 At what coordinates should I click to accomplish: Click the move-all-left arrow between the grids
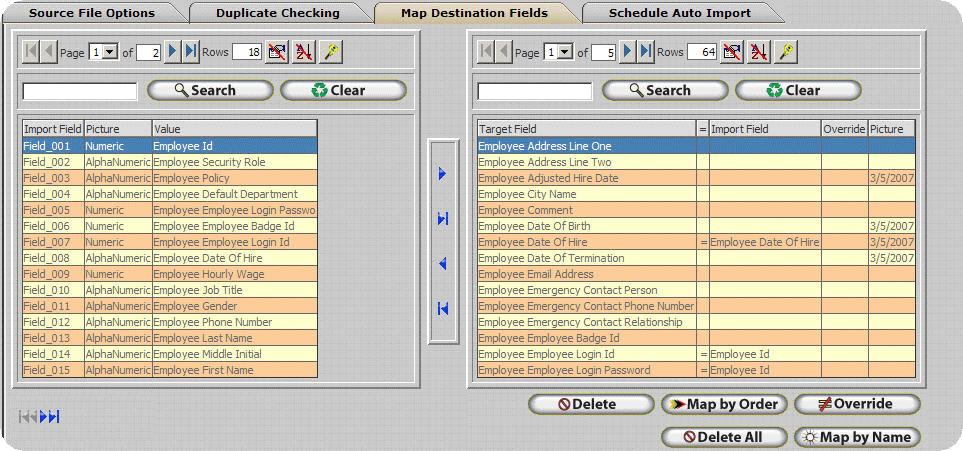pos(442,309)
